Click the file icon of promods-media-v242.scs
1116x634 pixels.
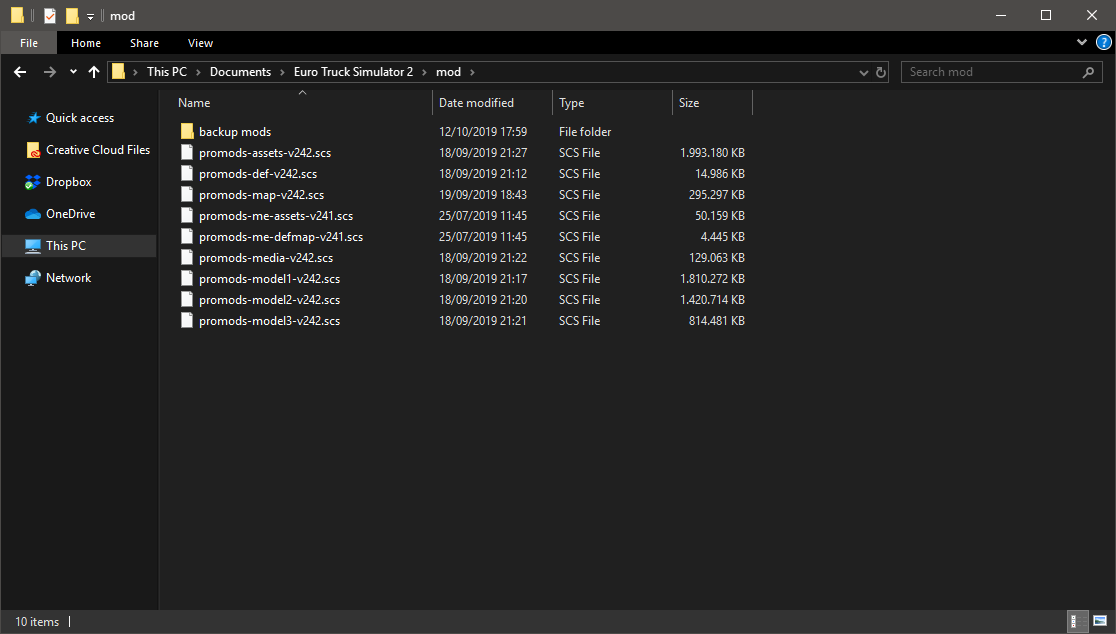[187, 257]
